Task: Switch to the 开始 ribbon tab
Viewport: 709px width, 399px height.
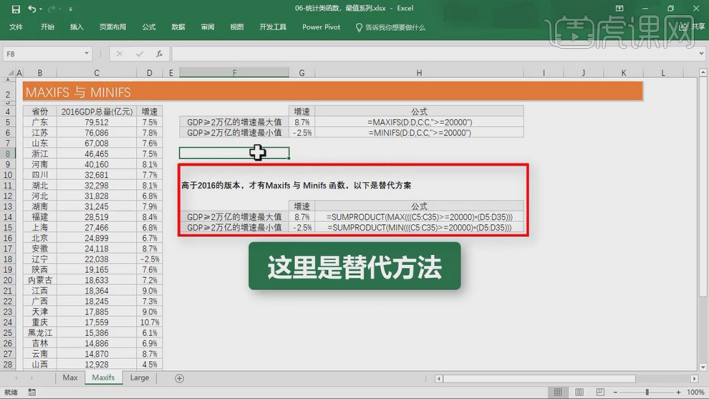Action: tap(47, 27)
